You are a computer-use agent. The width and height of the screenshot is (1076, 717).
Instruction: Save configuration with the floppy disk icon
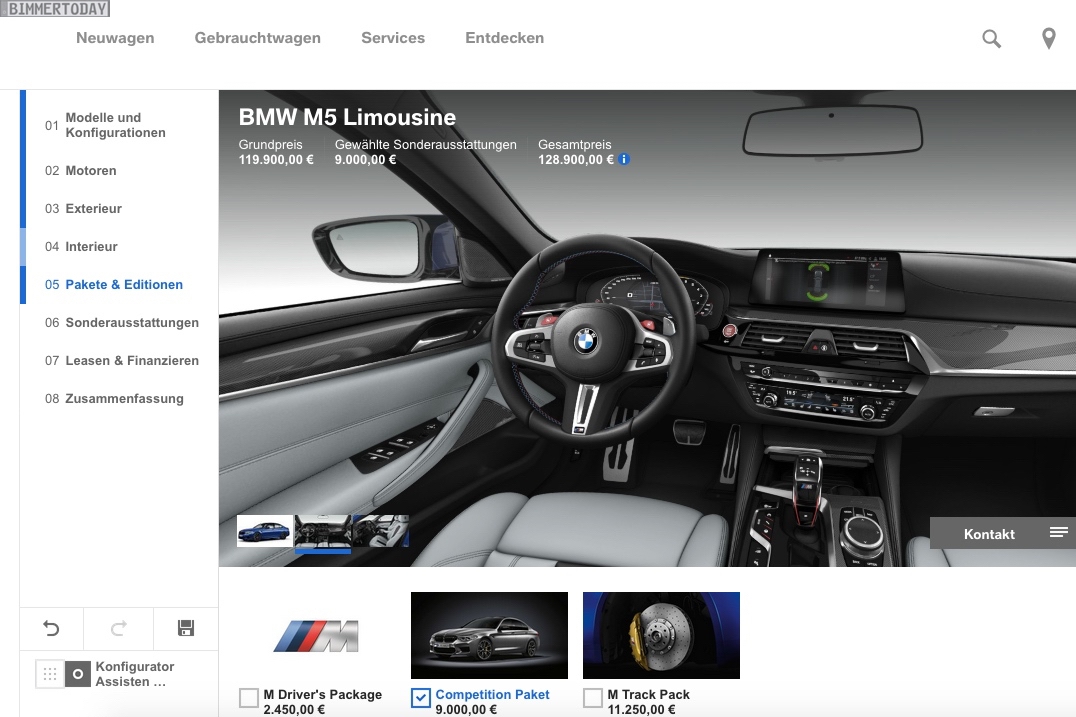[185, 628]
